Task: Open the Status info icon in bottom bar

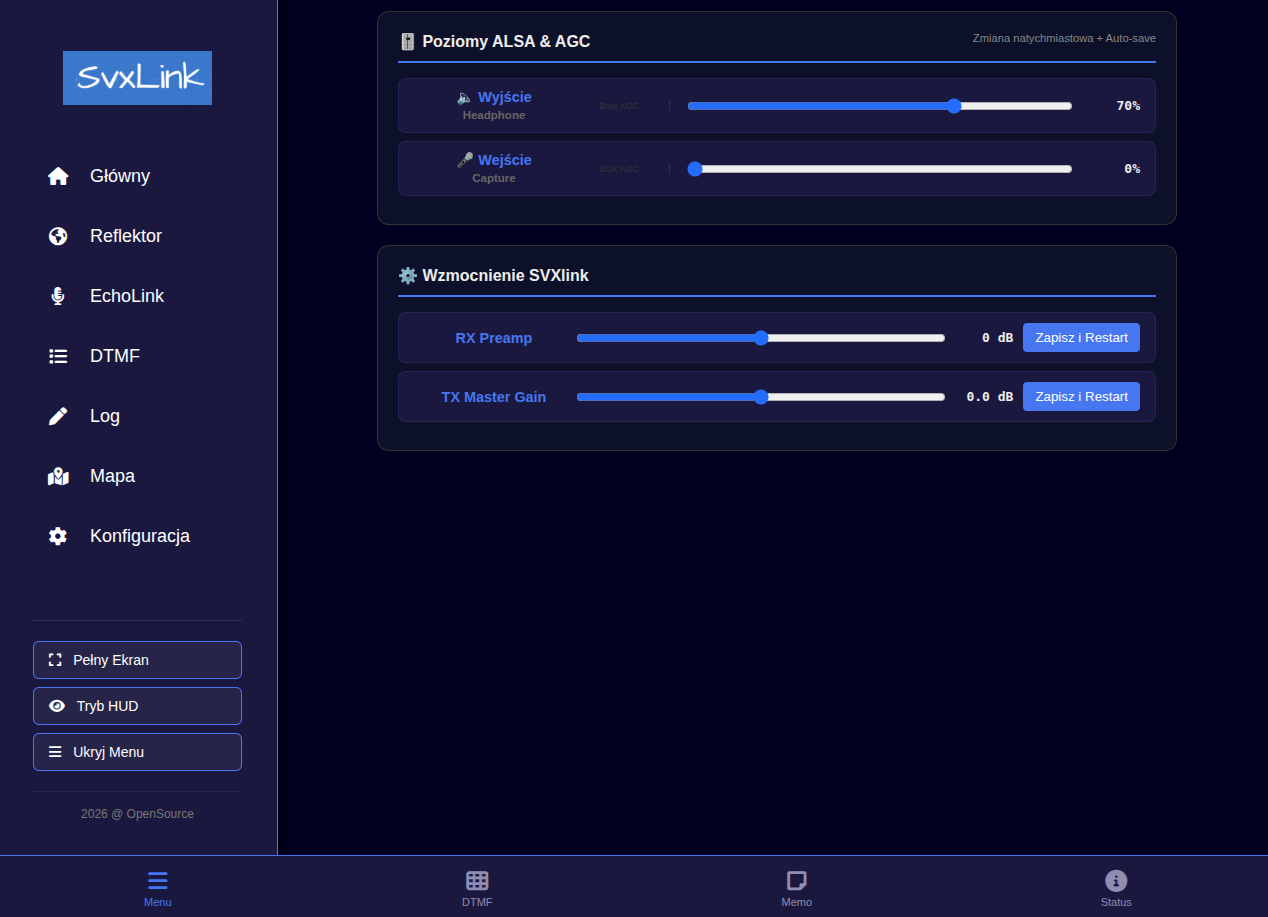Action: (x=1116, y=881)
